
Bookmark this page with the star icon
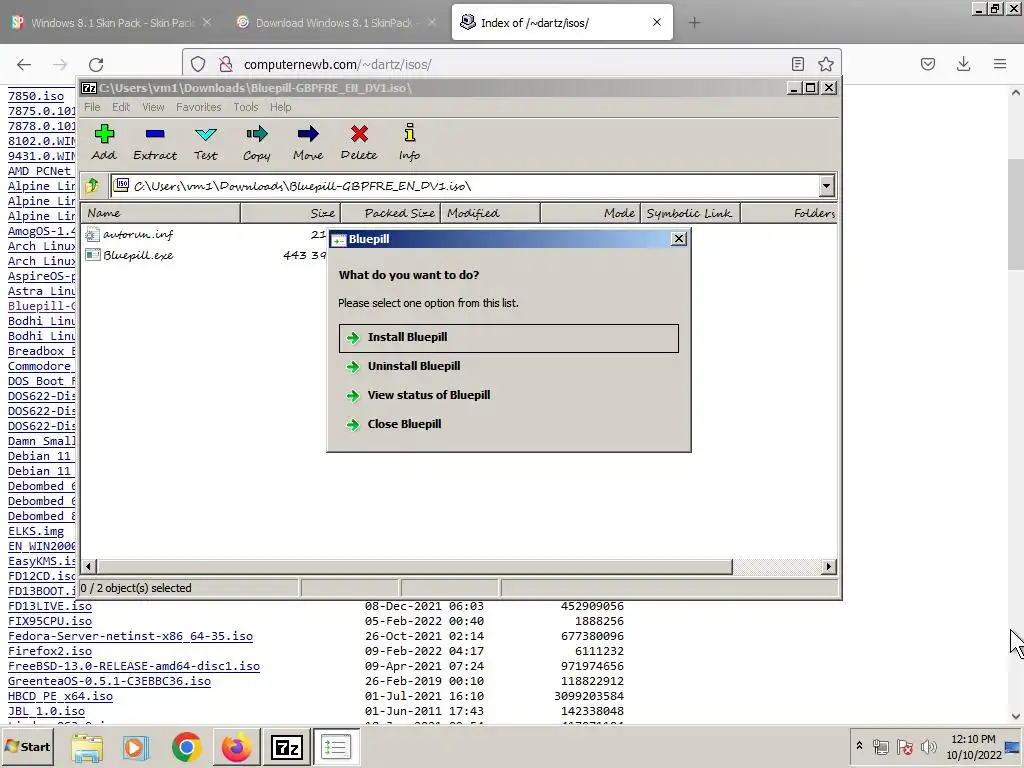[x=825, y=64]
